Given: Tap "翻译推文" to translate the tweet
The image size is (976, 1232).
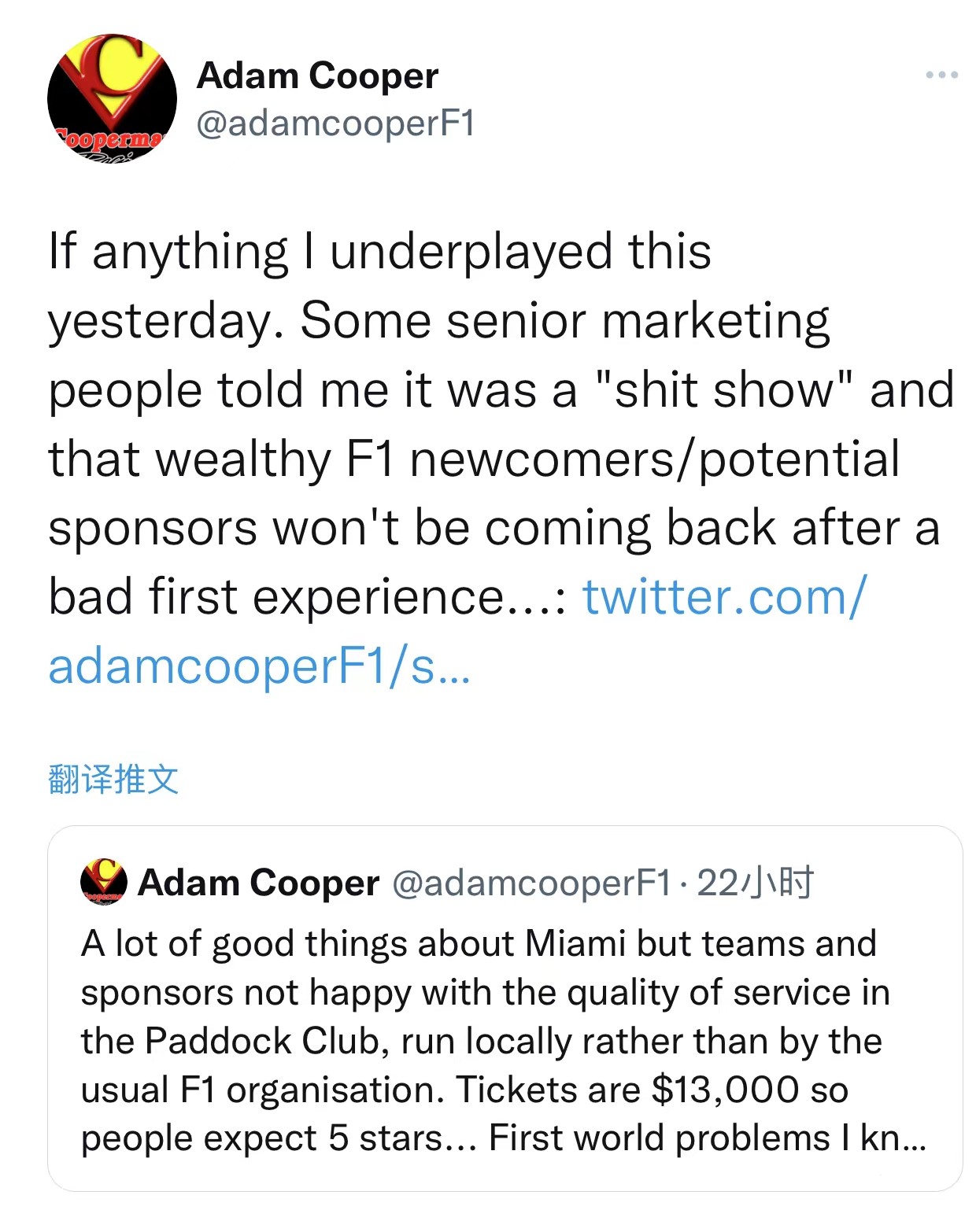Looking at the screenshot, I should pos(113,779).
